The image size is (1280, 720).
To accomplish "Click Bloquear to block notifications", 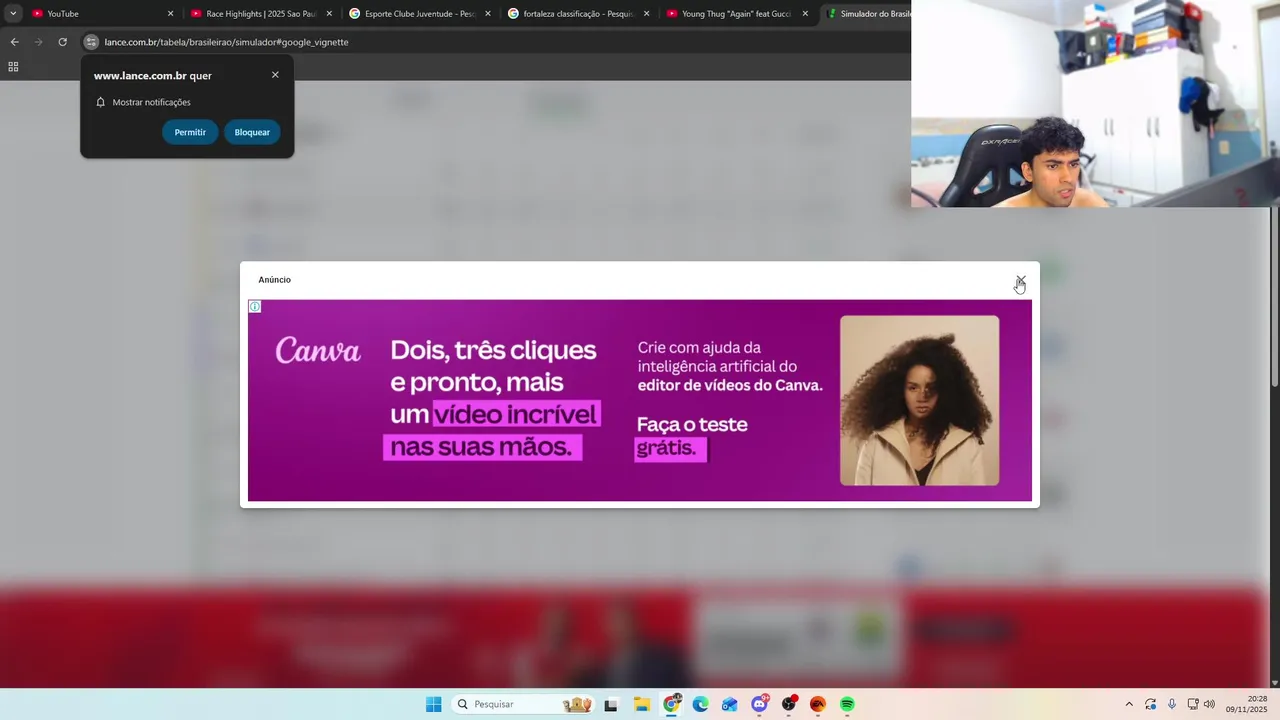I will pyautogui.click(x=252, y=132).
